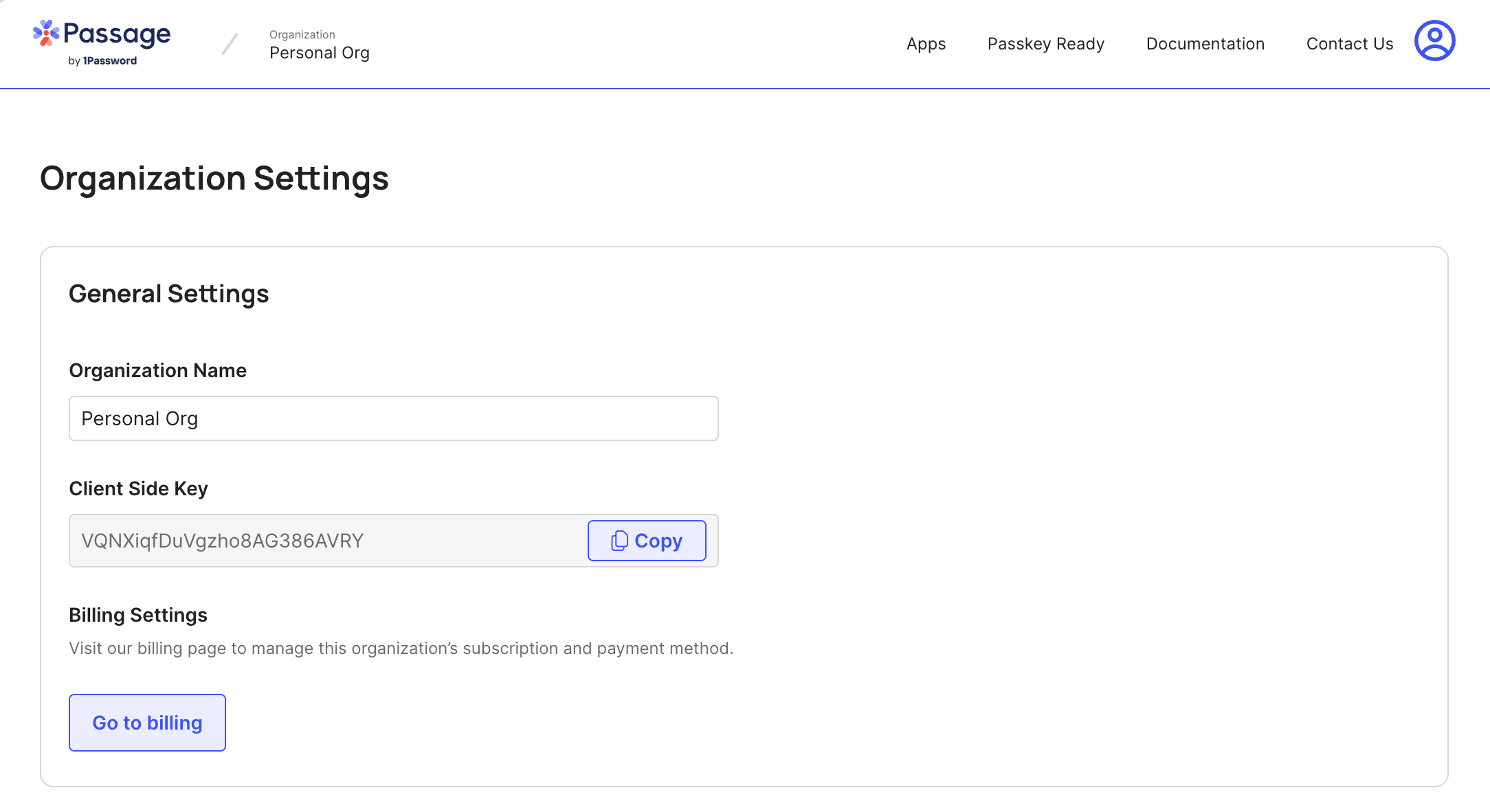Select Passkey Ready from the navigation
The width and height of the screenshot is (1490, 812).
pos(1045,43)
